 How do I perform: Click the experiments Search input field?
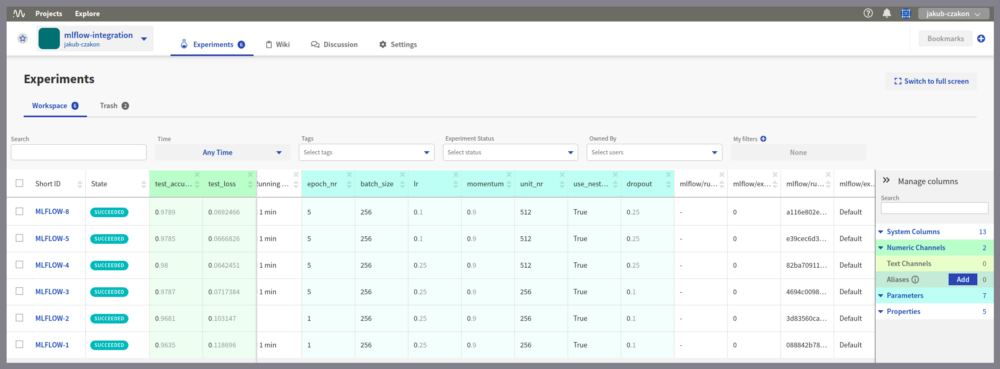click(78, 152)
